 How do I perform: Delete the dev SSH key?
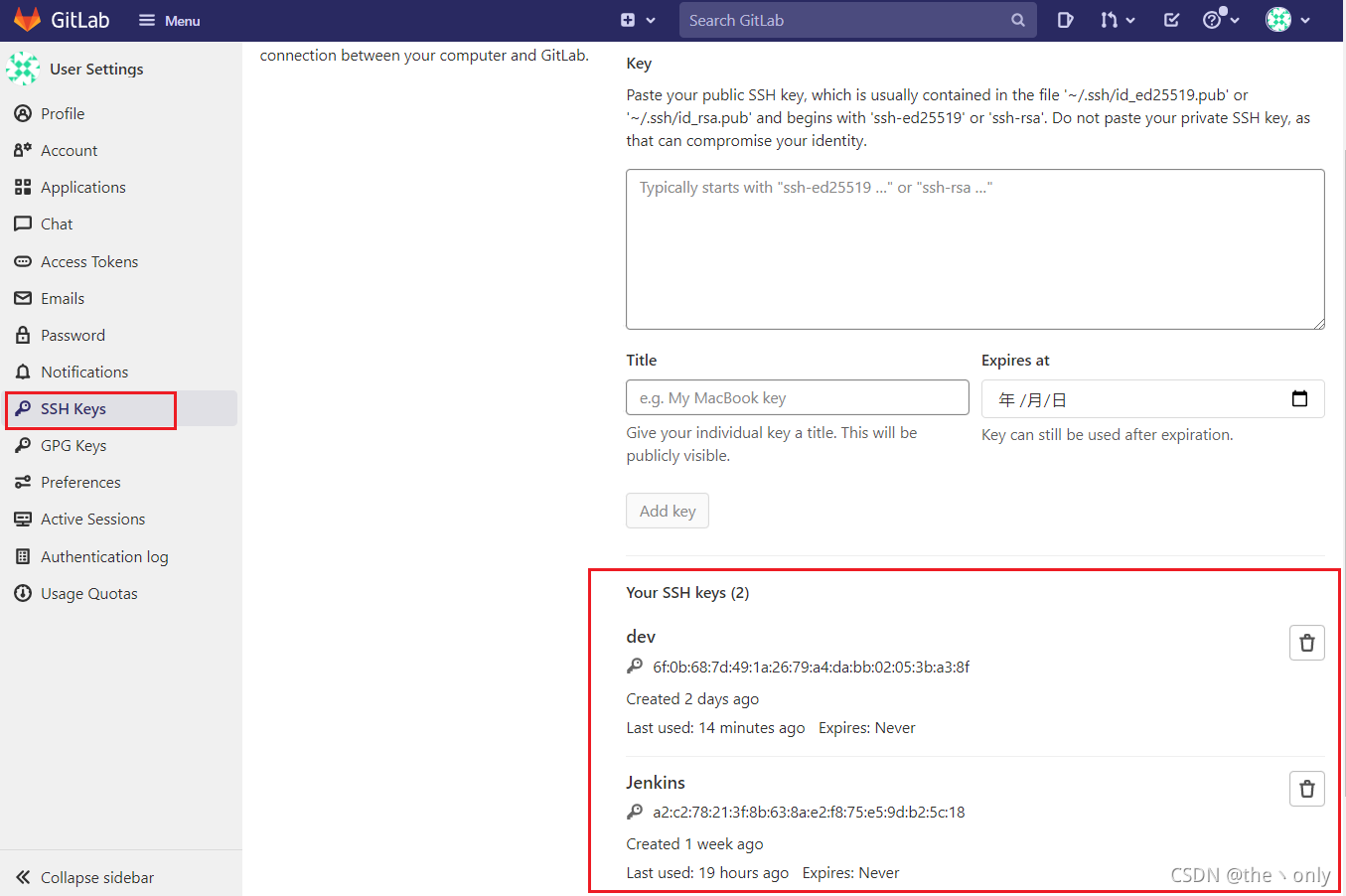[x=1307, y=643]
